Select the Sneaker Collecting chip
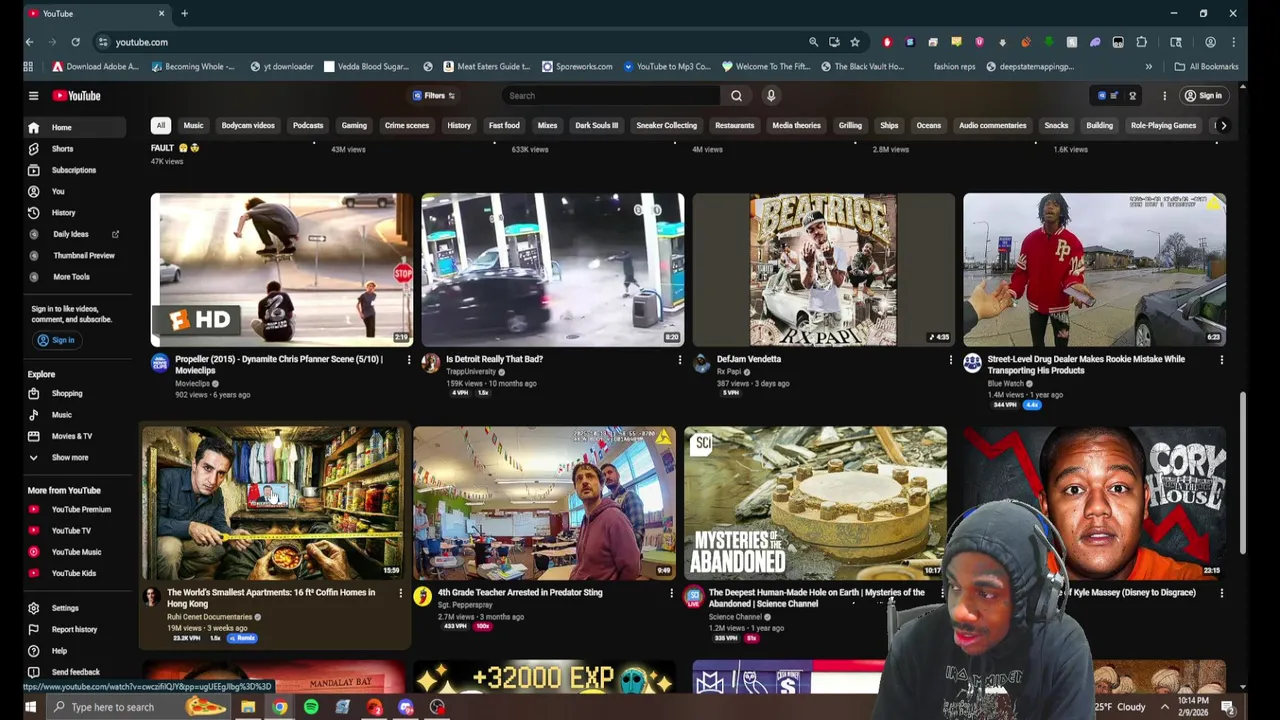 click(666, 125)
